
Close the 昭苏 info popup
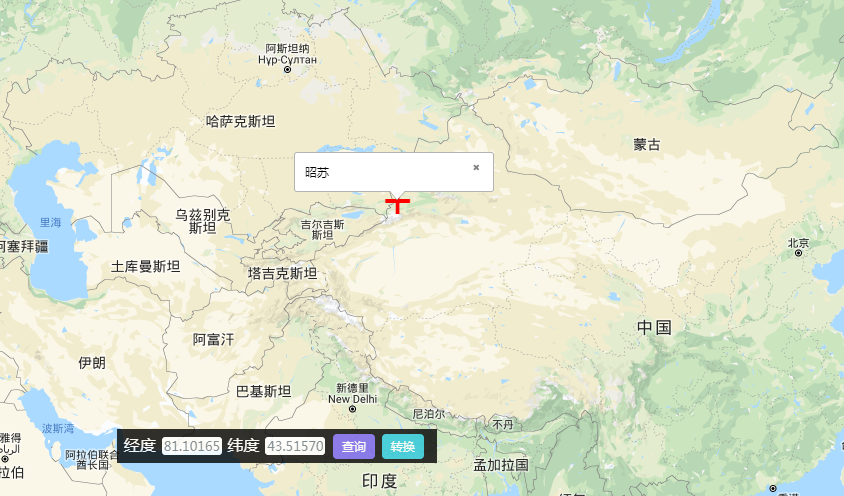pyautogui.click(x=476, y=168)
